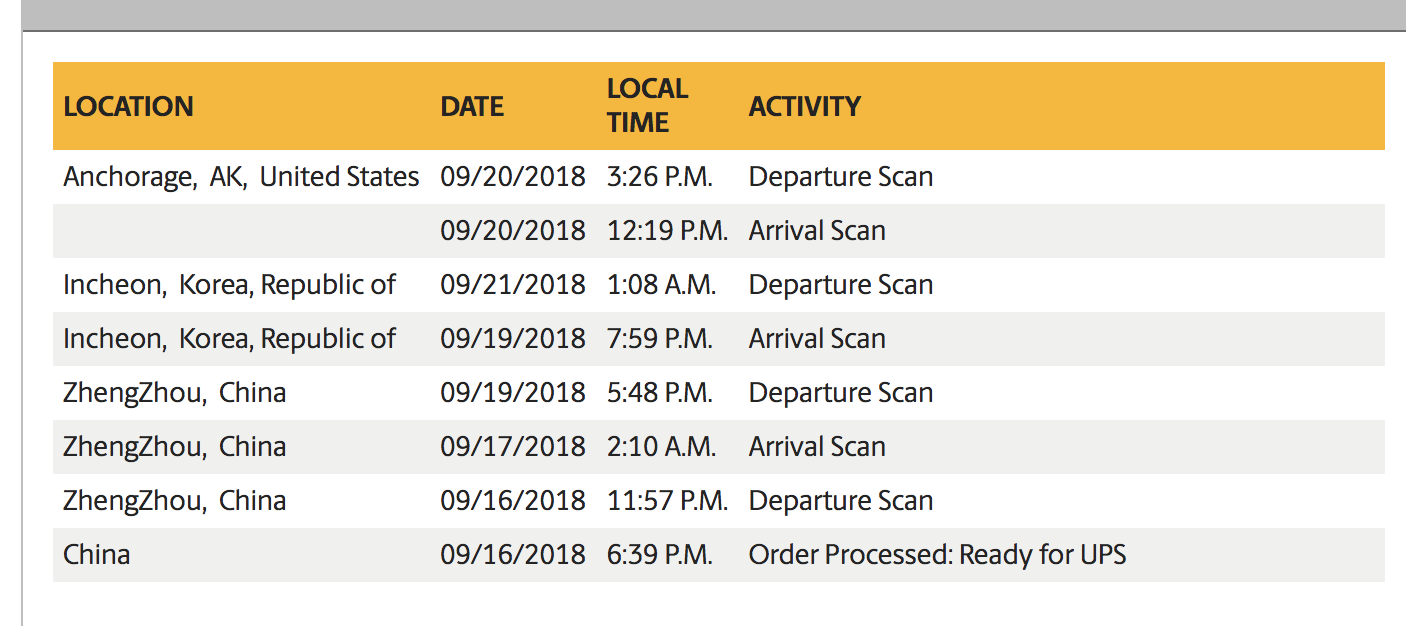Click the DATE column header
Image resolution: width=1406 pixels, height=626 pixels.
[472, 106]
